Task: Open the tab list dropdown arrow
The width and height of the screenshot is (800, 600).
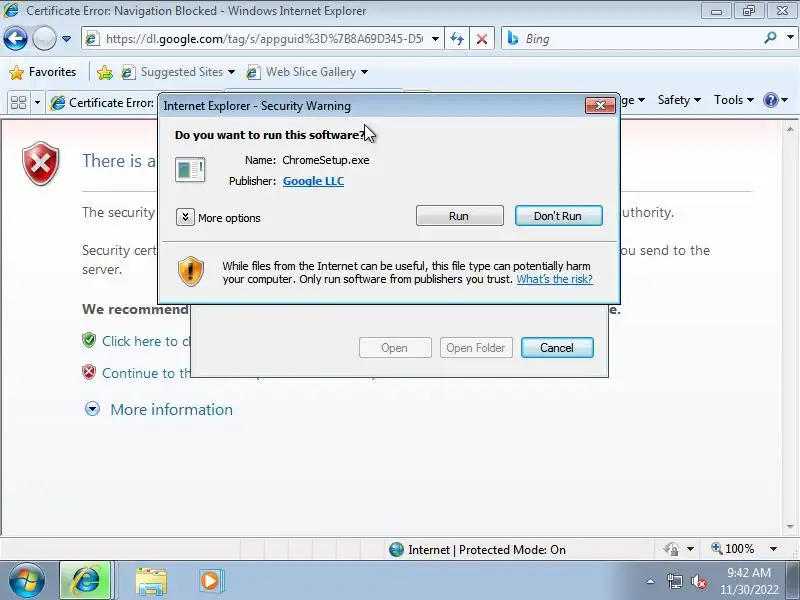Action: click(37, 103)
